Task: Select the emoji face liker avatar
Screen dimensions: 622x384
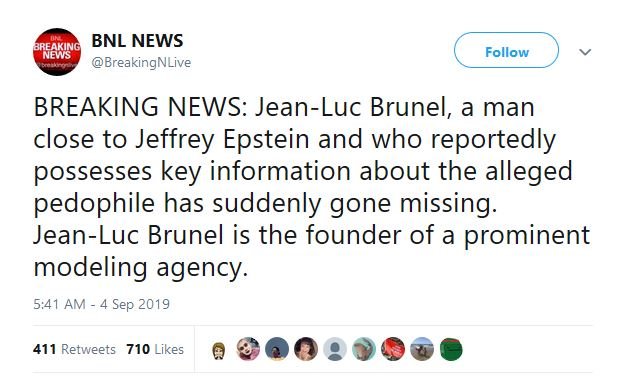Action: pyautogui.click(x=219, y=350)
